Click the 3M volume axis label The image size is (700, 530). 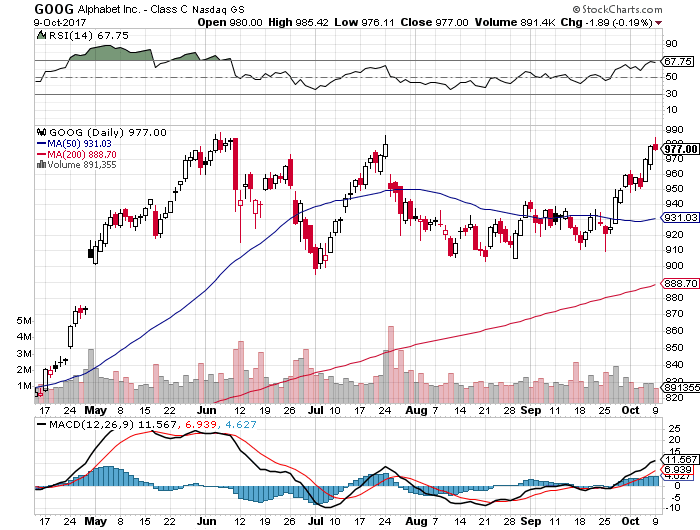24,354
